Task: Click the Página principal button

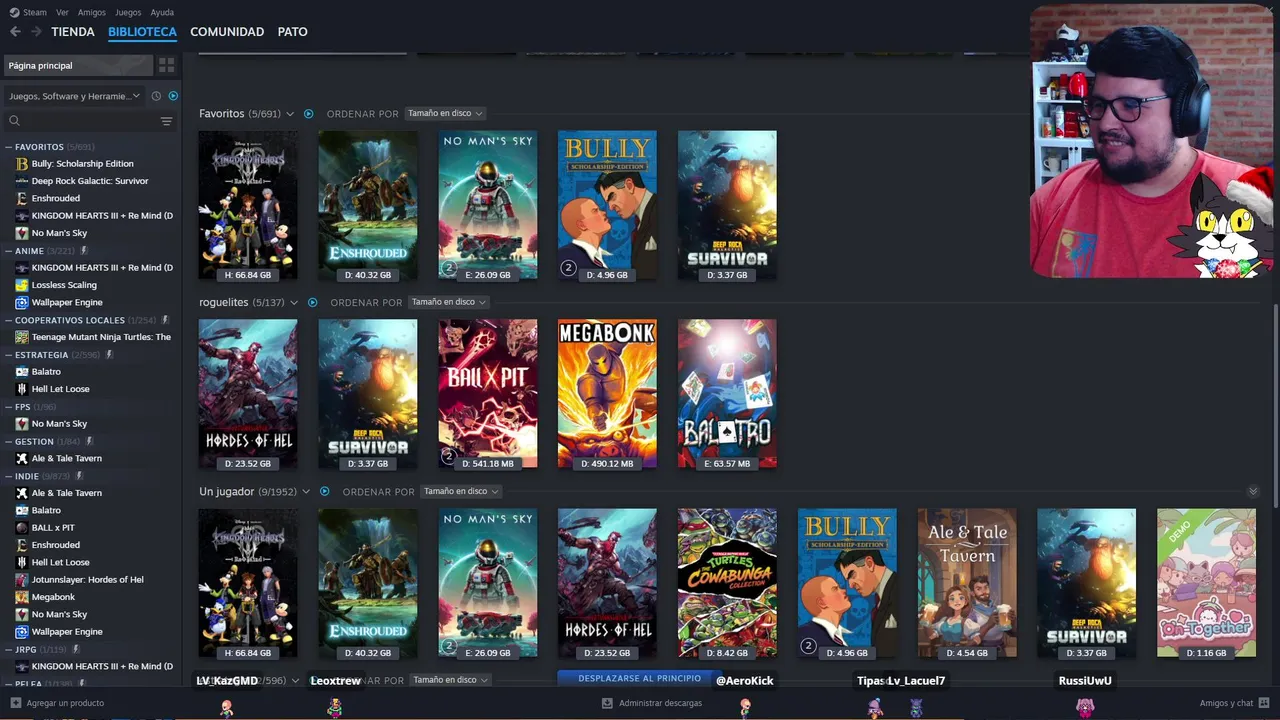Action: click(x=78, y=65)
